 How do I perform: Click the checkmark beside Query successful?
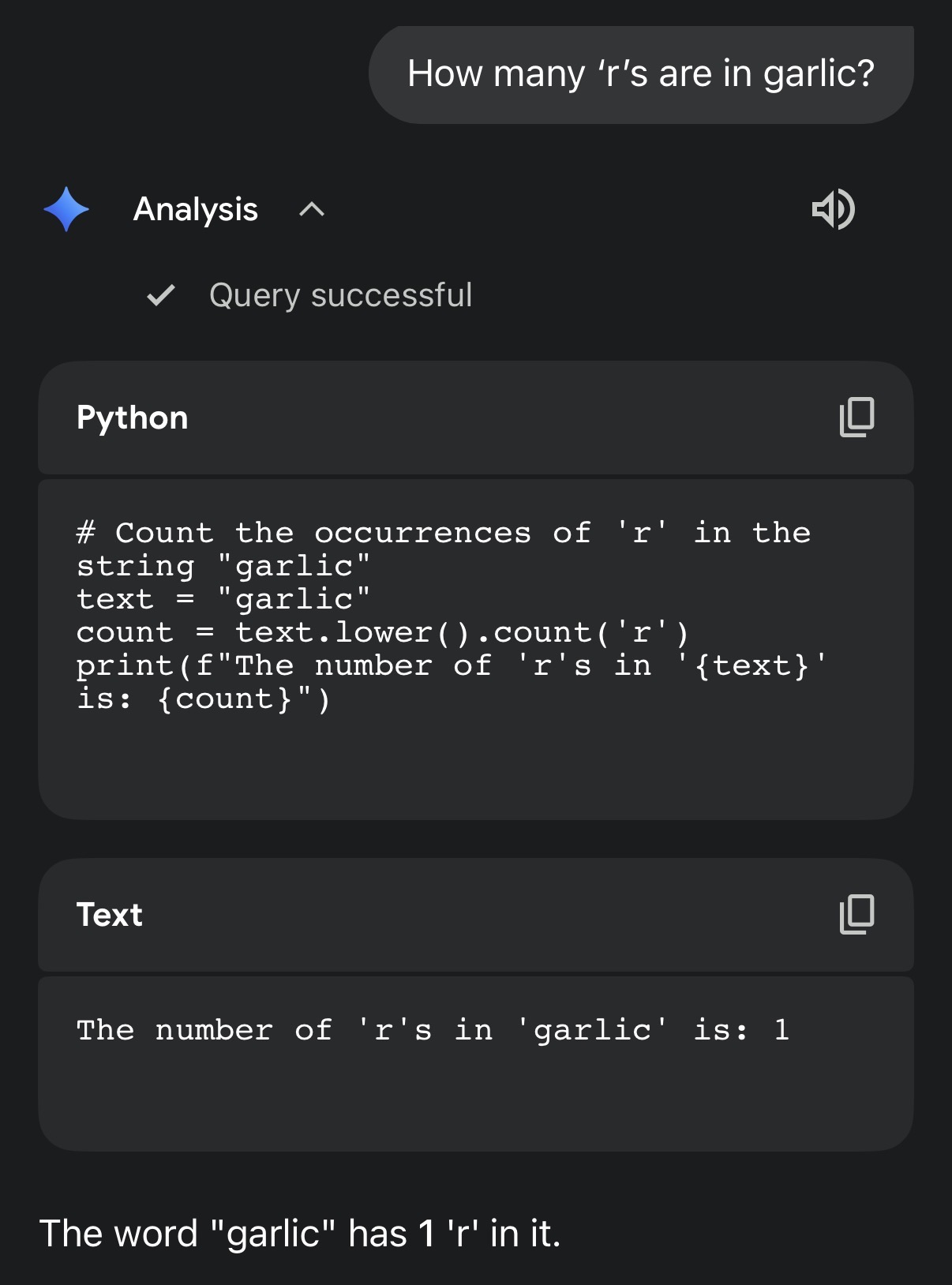coord(161,295)
